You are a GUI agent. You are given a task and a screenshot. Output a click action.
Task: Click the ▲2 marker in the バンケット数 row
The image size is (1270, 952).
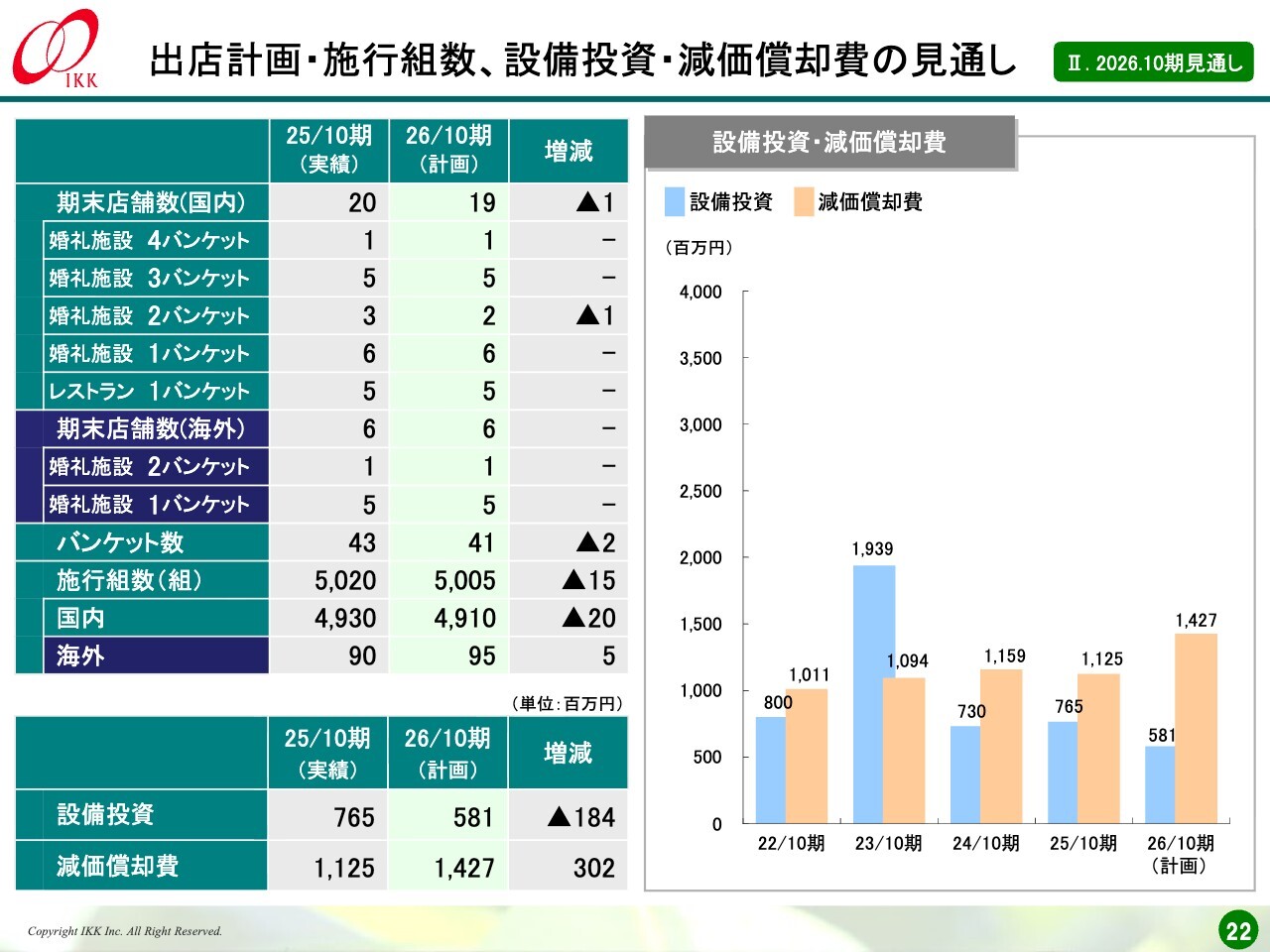(x=594, y=542)
